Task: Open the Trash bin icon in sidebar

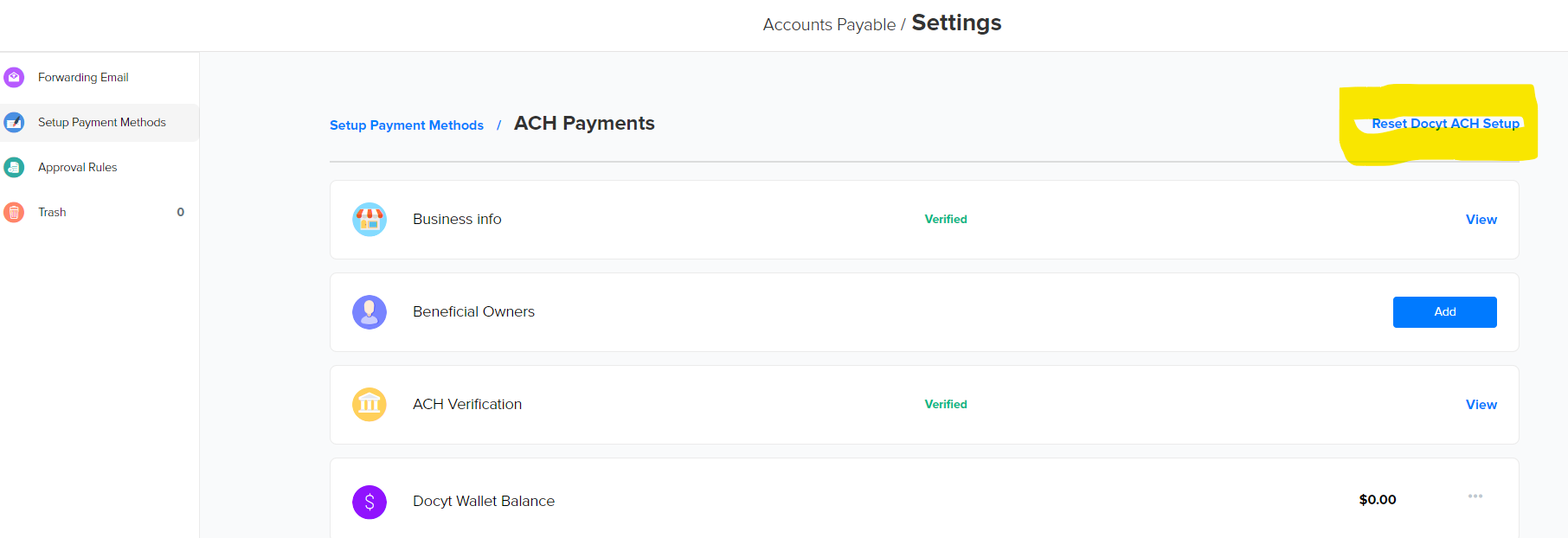Action: [14, 212]
